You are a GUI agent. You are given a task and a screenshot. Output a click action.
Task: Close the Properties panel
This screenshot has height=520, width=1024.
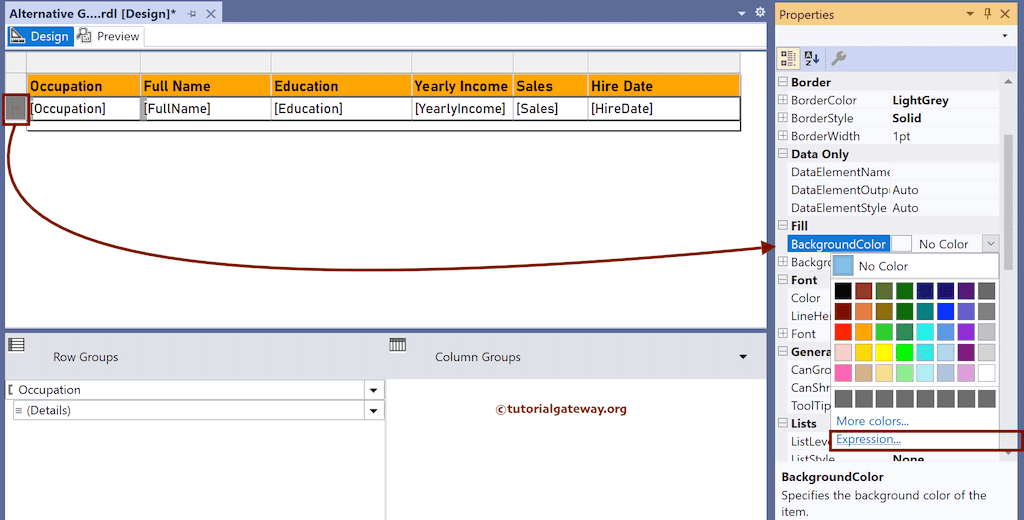point(1005,14)
